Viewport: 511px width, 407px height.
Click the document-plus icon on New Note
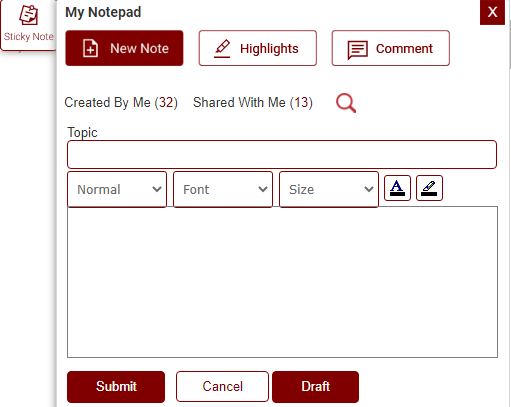90,48
